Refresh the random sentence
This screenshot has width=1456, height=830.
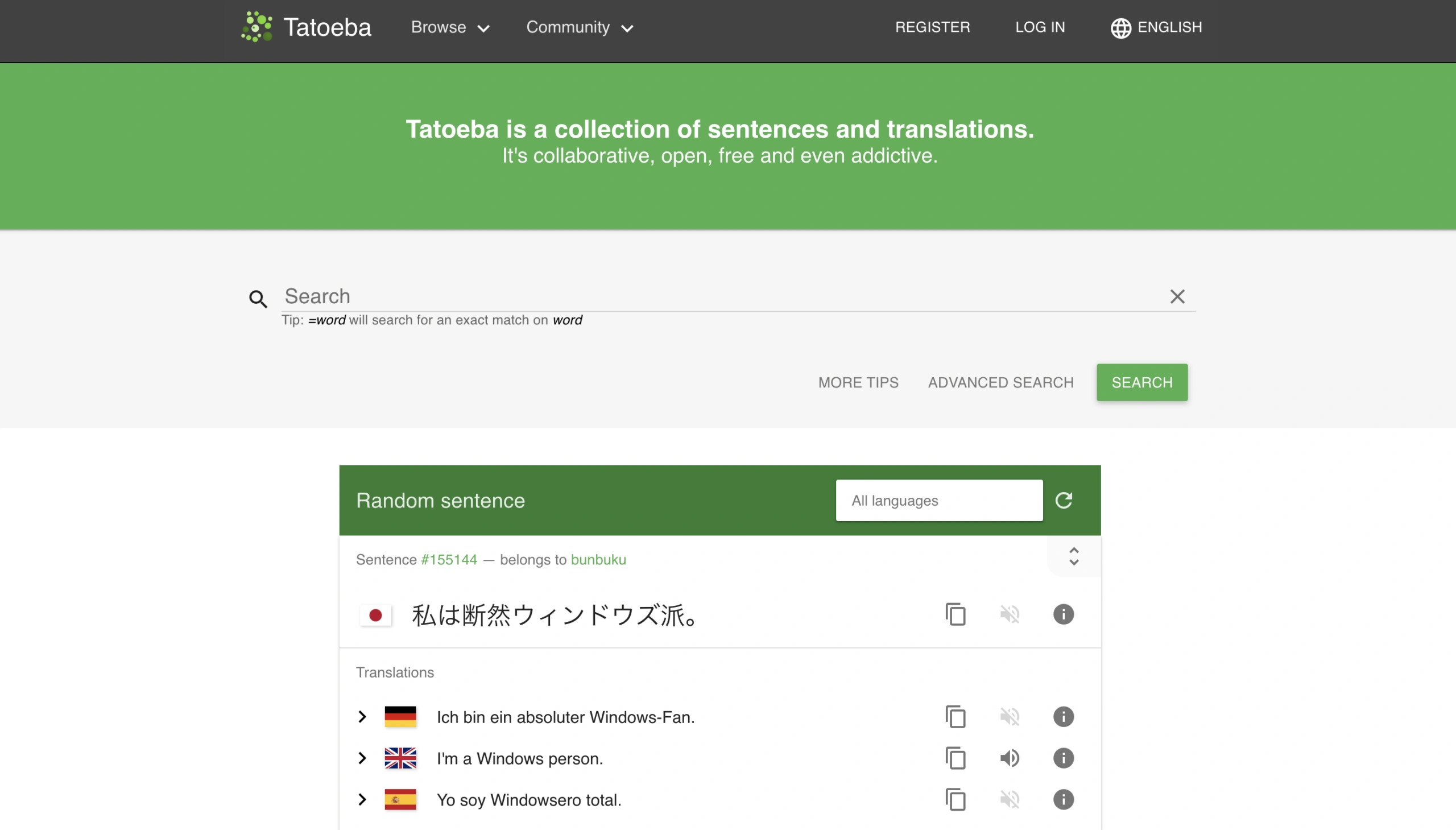[x=1064, y=500]
